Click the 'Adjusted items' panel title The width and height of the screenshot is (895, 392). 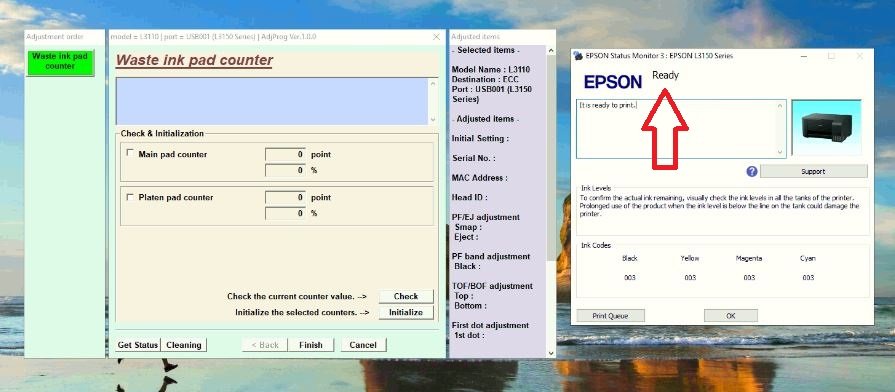point(475,37)
